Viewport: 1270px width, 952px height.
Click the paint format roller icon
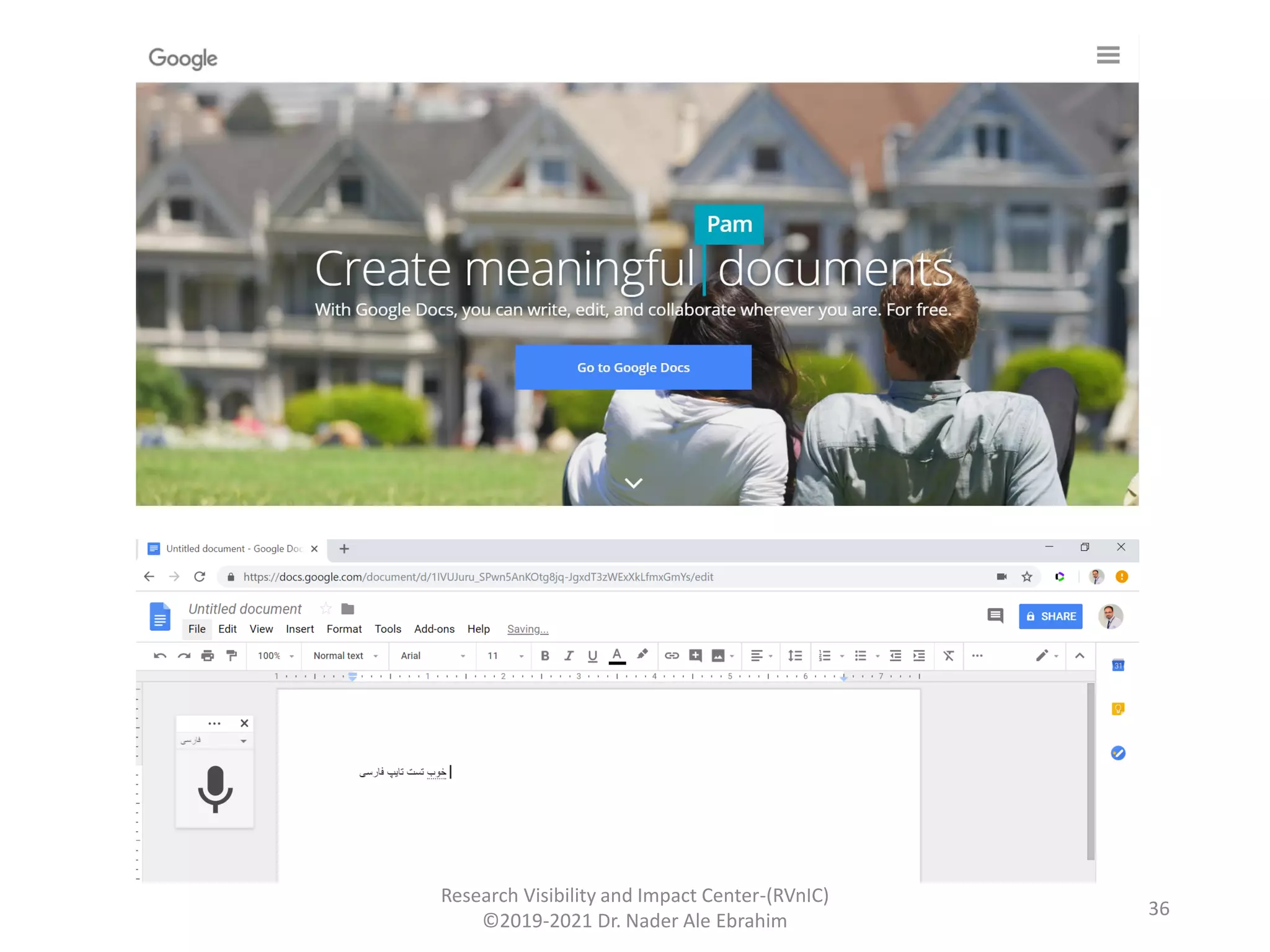(x=231, y=656)
